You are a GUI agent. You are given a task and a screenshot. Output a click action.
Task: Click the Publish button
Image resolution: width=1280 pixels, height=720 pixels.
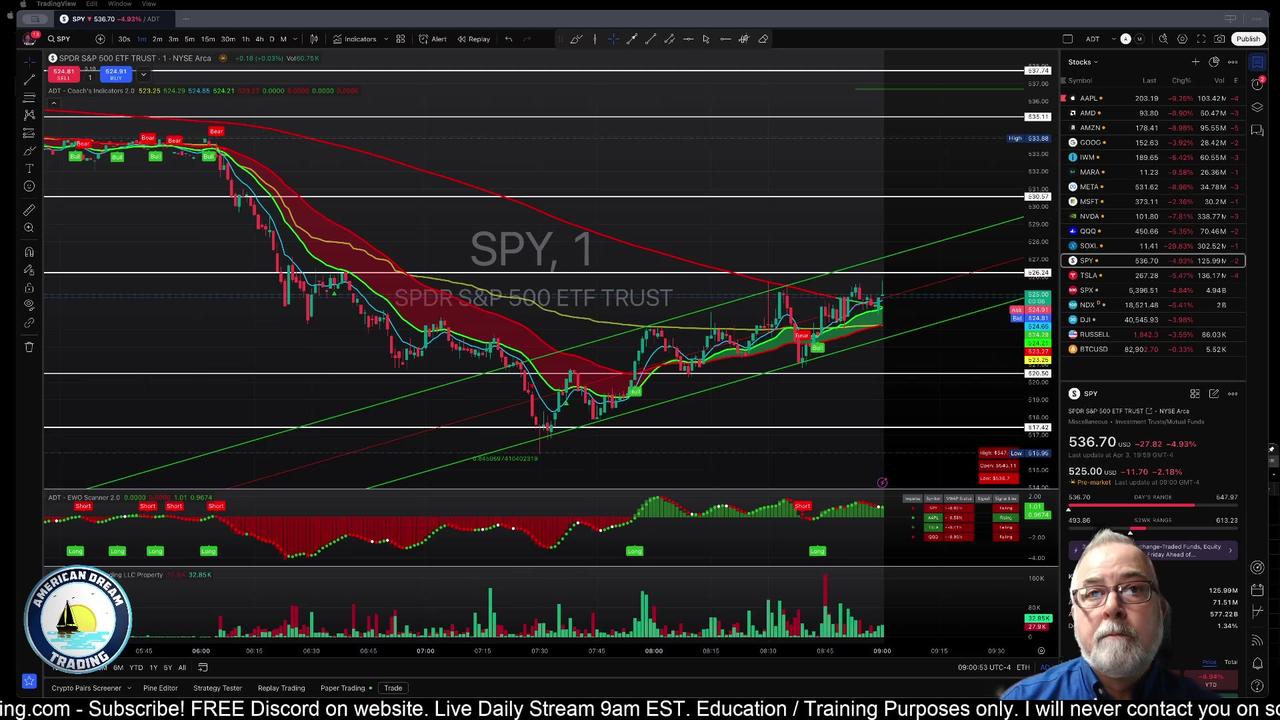pyautogui.click(x=1247, y=39)
